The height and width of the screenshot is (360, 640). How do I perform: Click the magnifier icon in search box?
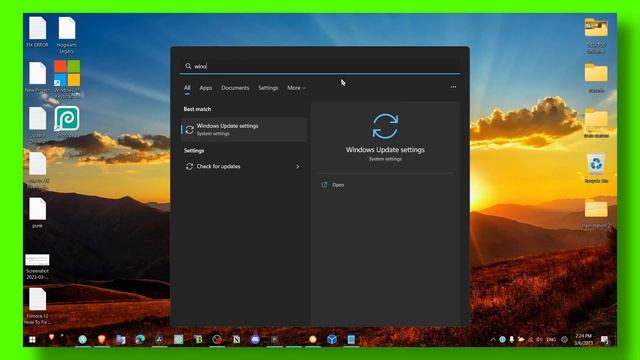coord(188,66)
